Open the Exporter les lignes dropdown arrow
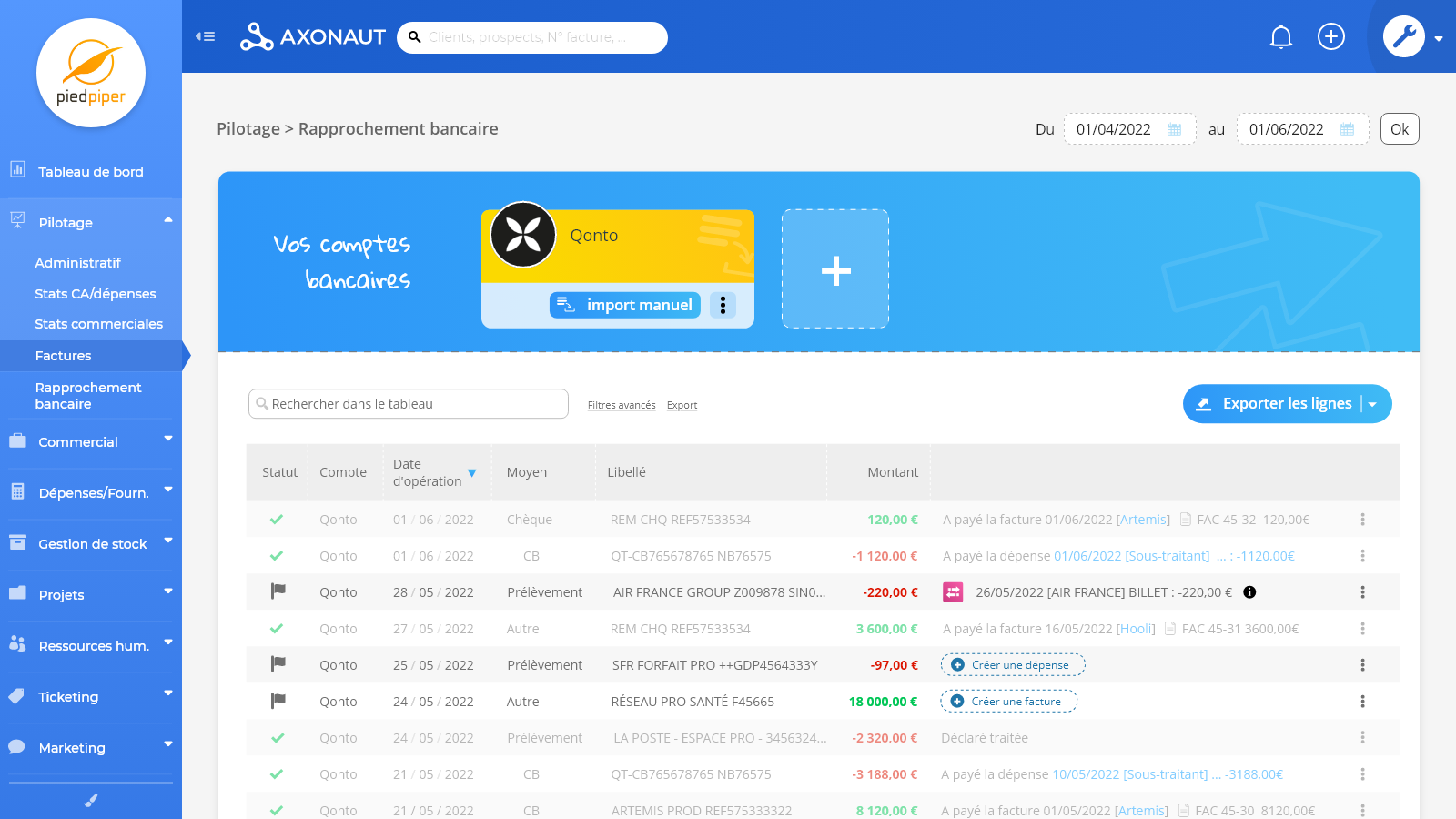 (1373, 404)
